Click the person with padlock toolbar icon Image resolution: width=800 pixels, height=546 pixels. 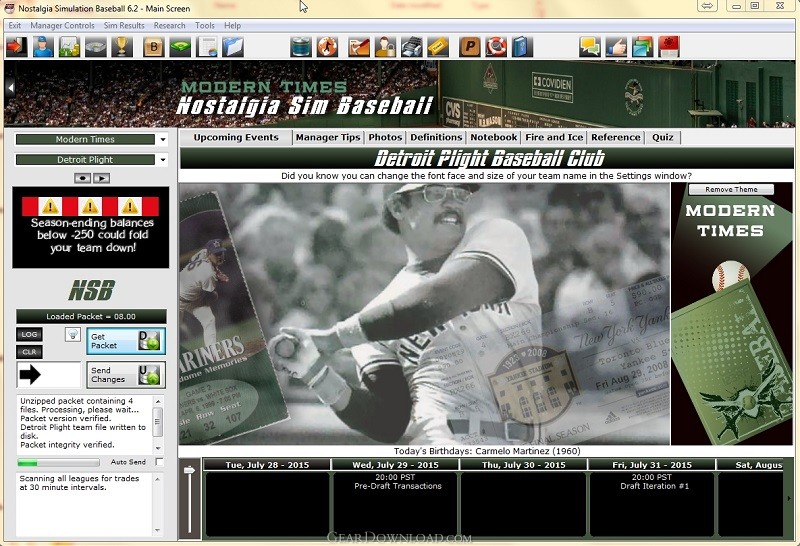pos(385,47)
